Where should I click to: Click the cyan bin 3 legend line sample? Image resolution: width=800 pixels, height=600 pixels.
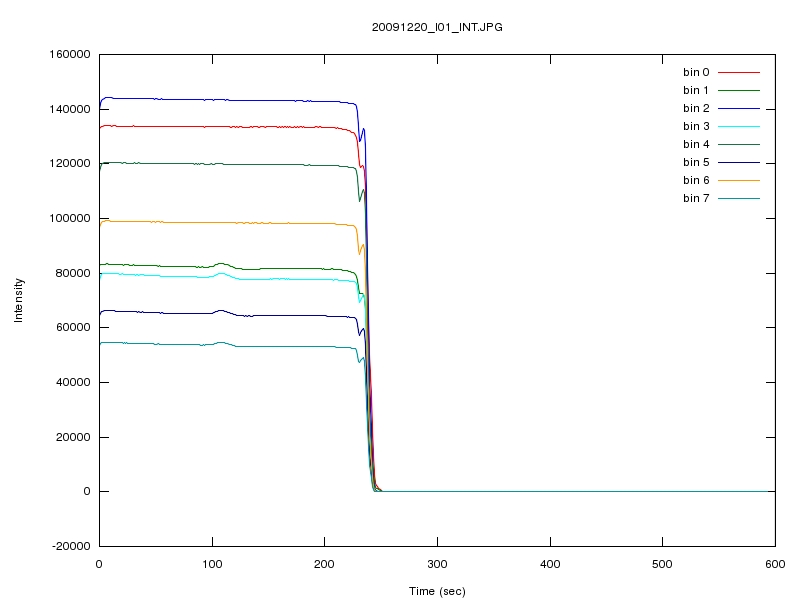coord(739,126)
